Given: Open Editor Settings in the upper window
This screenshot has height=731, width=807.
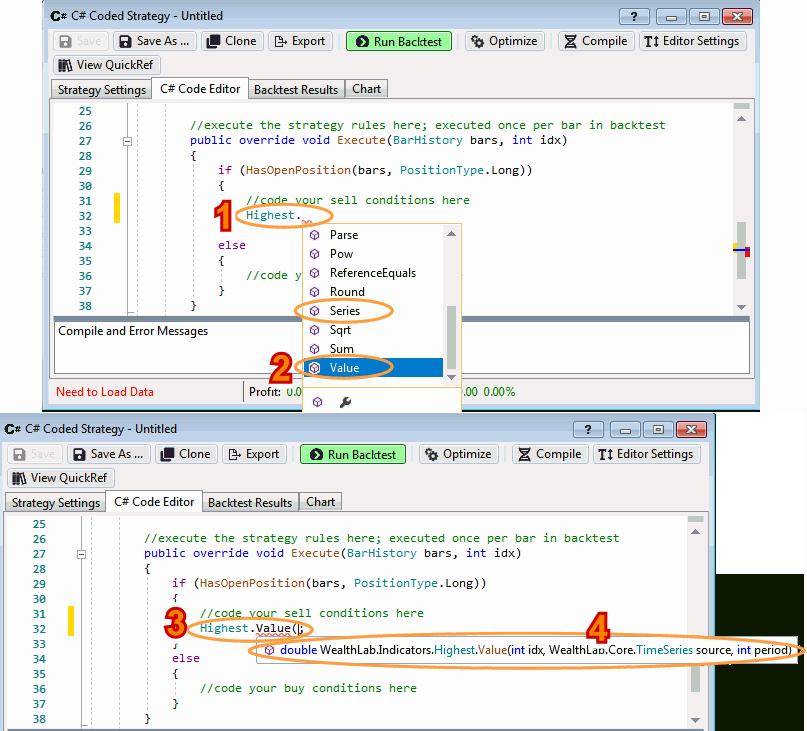Looking at the screenshot, I should 691,41.
